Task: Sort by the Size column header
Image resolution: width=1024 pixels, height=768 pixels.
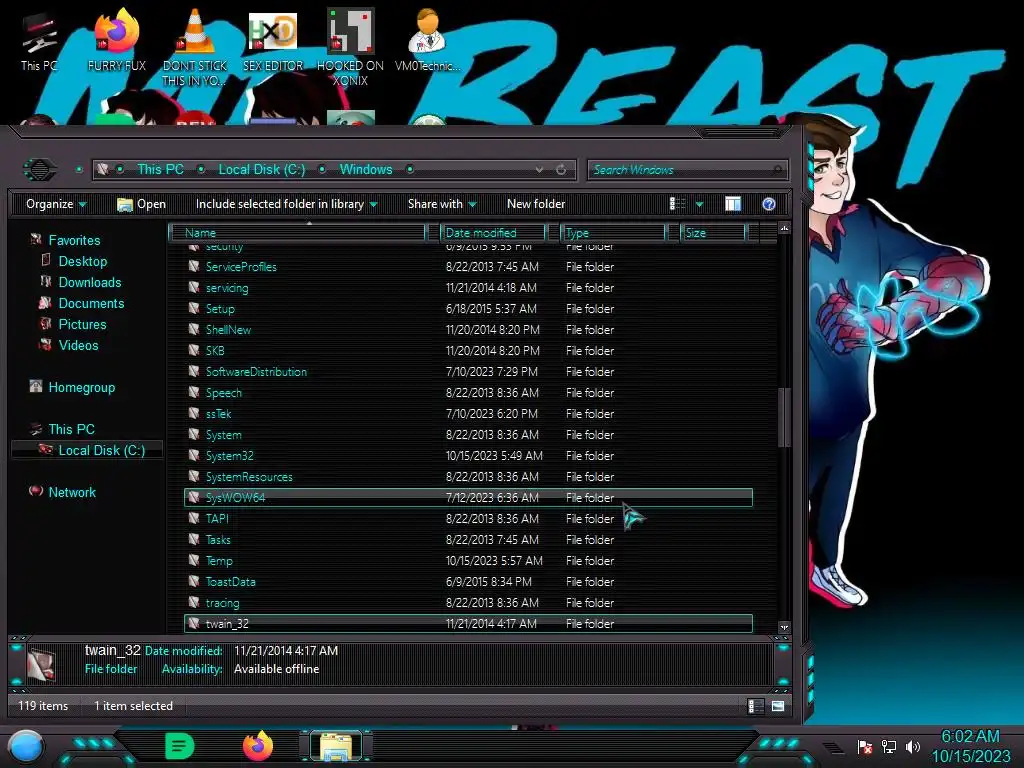Action: [713, 232]
